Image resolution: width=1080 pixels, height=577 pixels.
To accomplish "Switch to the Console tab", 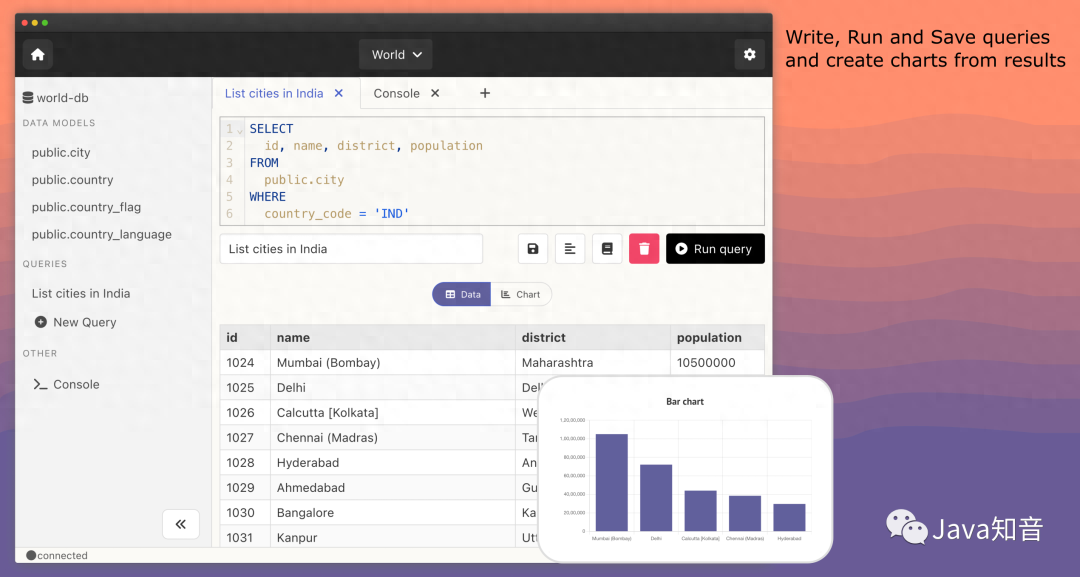I will (x=396, y=93).
